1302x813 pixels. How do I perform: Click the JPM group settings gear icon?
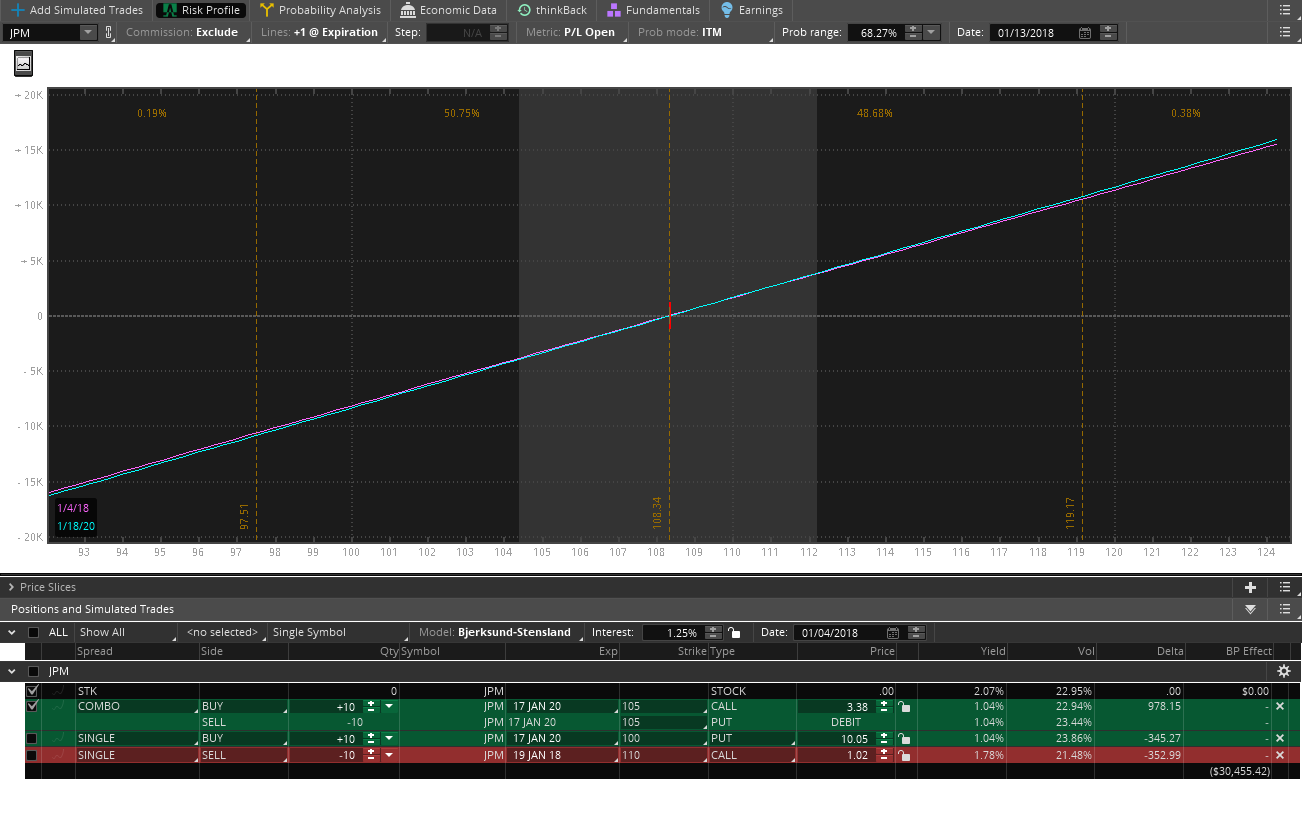(1283, 671)
